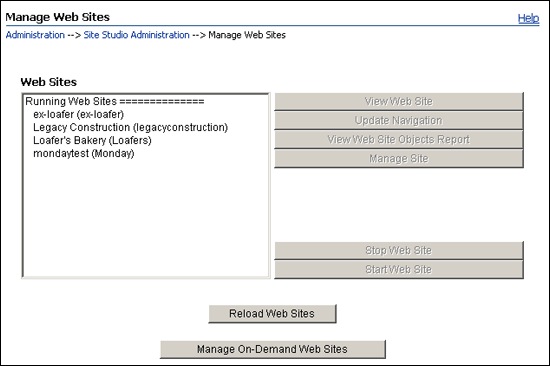Open Manage On-Demand Web Sites
This screenshot has height=366, width=550.
pyautogui.click(x=273, y=349)
